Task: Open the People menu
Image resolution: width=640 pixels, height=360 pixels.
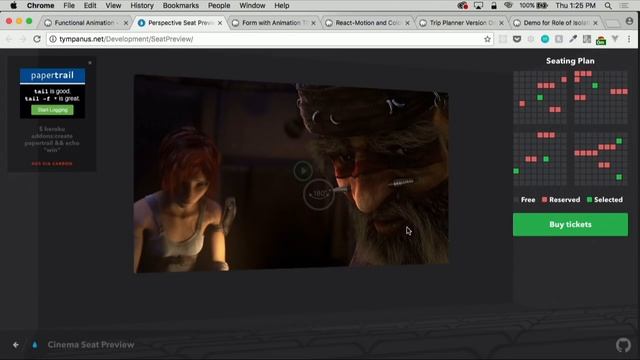Action: 219,6
